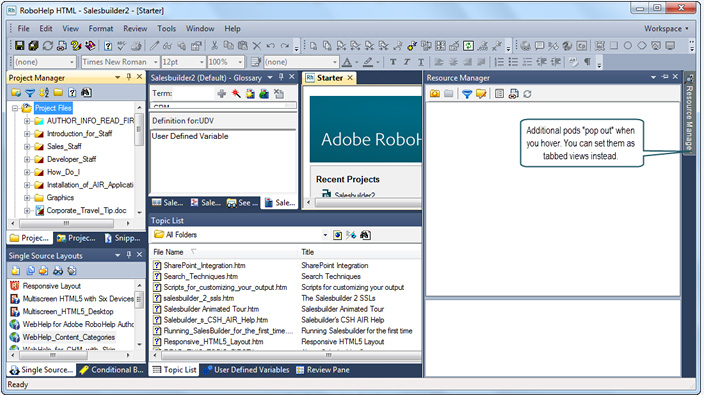Click the filter funnel icon in Project Manager
Viewport: 704px width, 395px height.
click(30, 93)
